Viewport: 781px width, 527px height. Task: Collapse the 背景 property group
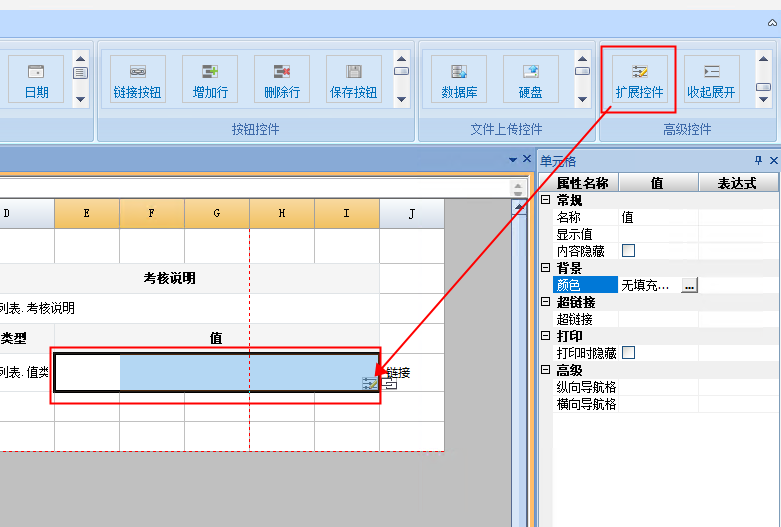tap(546, 268)
